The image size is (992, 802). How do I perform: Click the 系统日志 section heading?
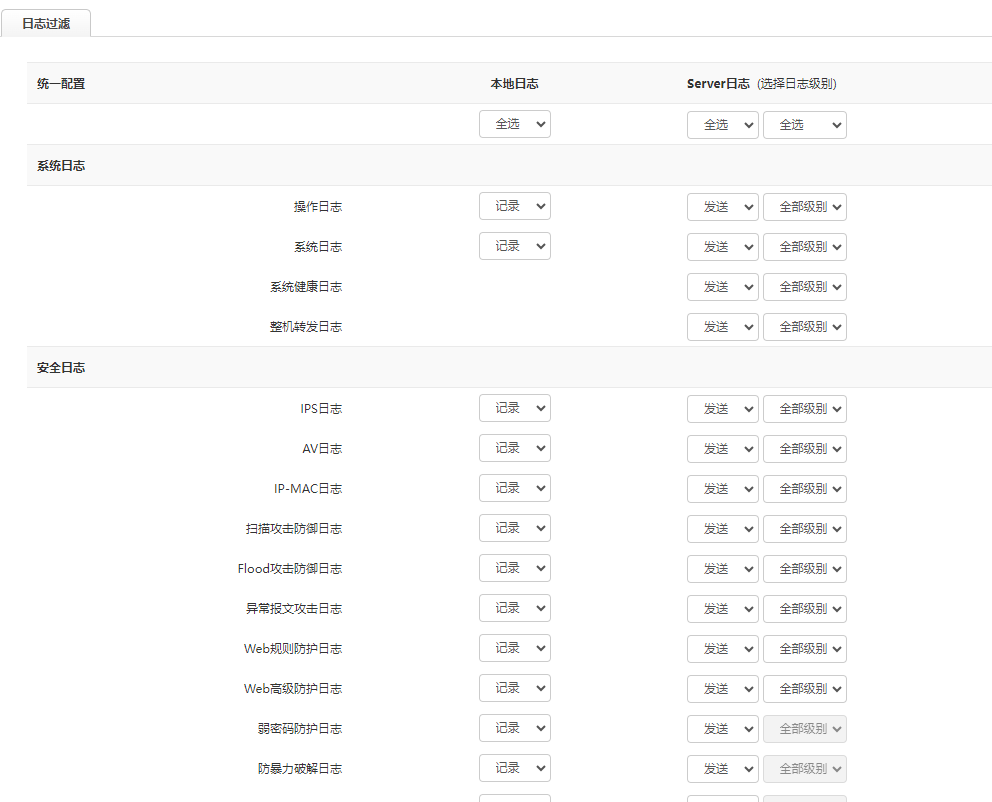[x=61, y=166]
